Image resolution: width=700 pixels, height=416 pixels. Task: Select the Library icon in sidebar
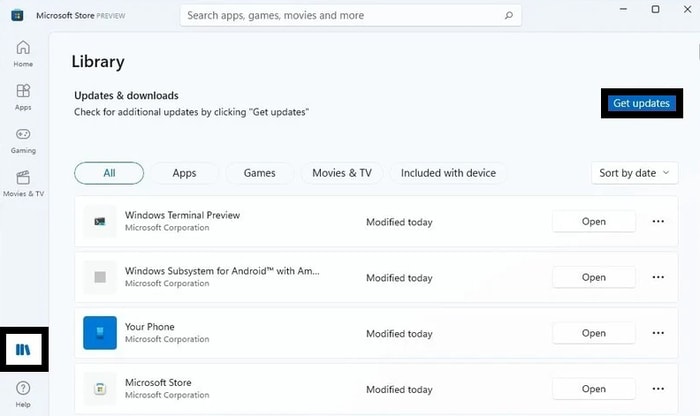coord(23,350)
